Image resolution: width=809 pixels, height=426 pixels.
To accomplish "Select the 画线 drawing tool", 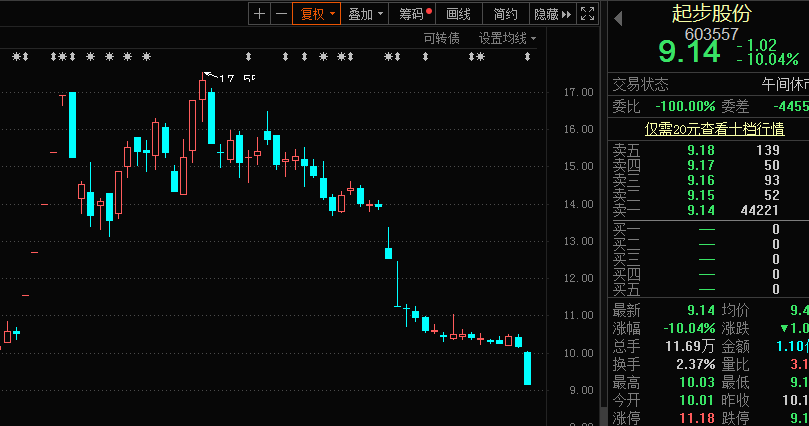I will coord(458,14).
